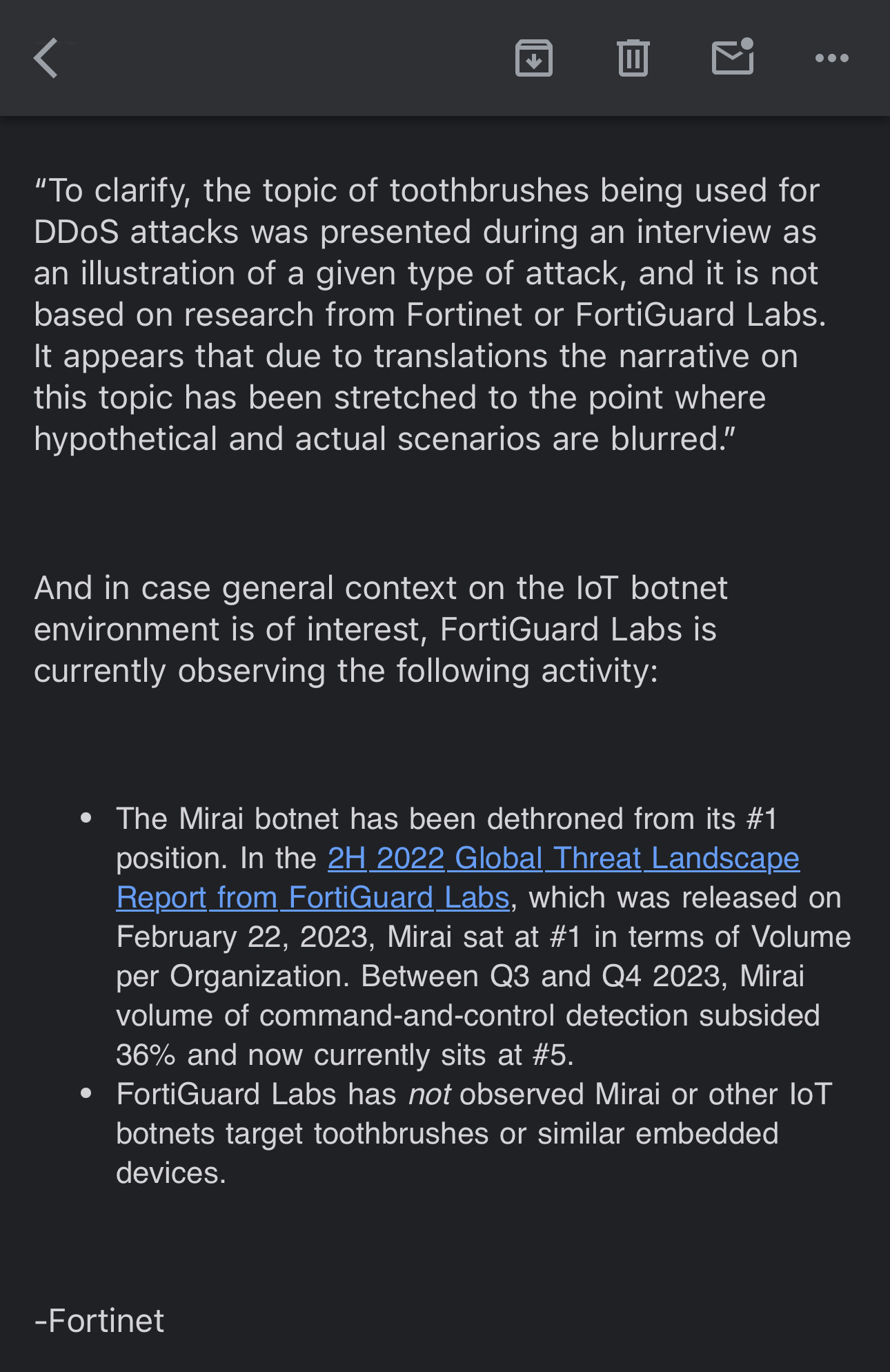
Task: Tap the word 'DDoS' in the quote
Action: (77, 233)
